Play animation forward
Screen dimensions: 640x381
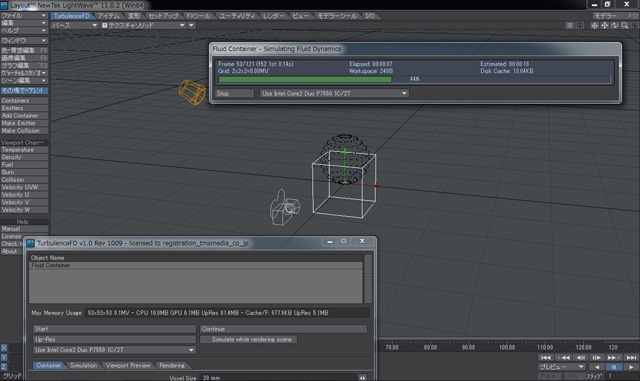coord(631,367)
